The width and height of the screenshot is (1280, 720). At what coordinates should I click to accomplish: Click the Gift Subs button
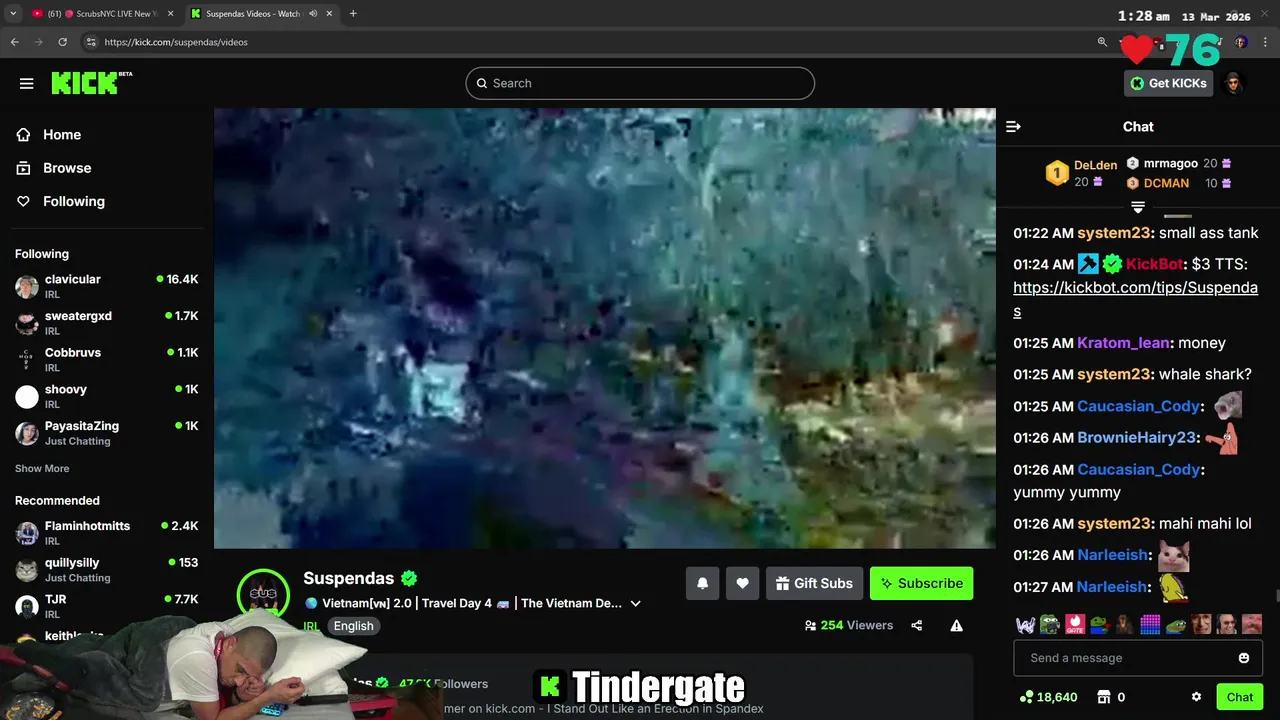pos(813,583)
